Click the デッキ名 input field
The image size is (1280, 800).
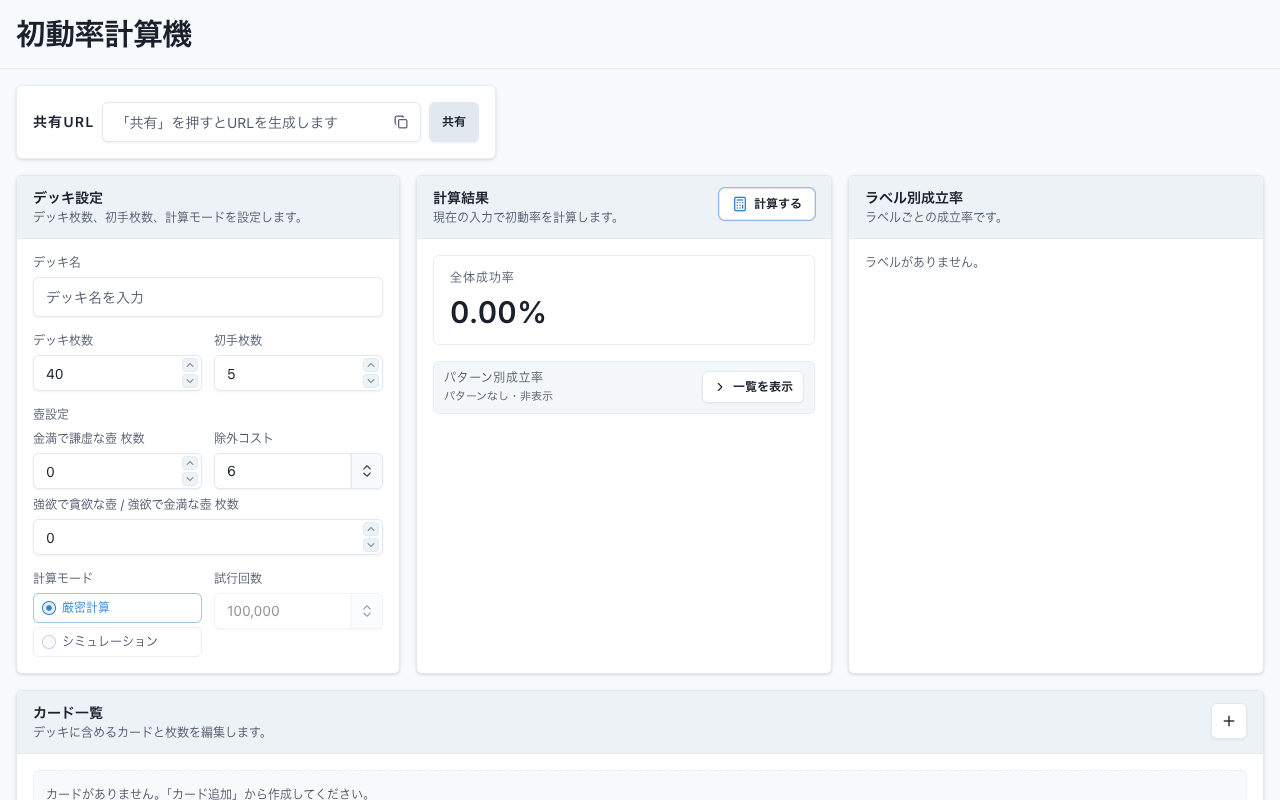[208, 297]
